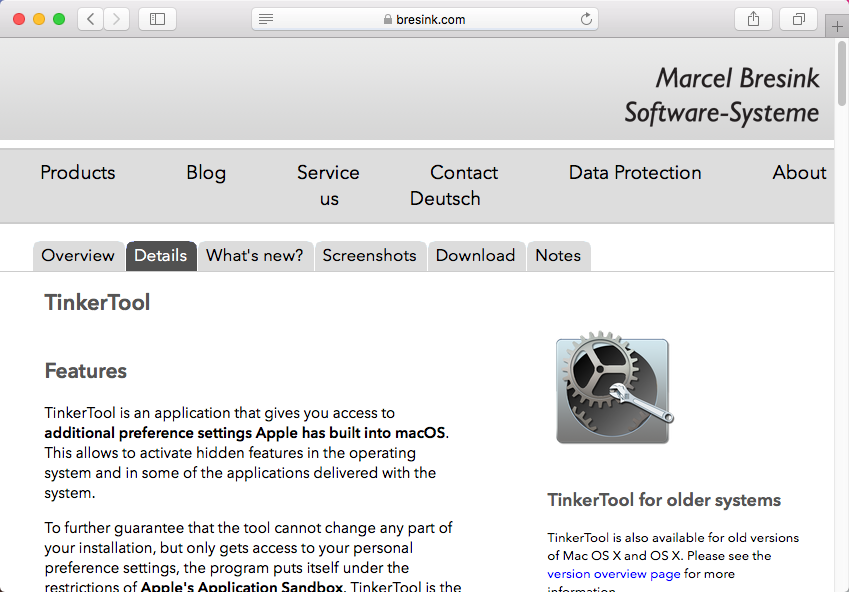Image resolution: width=849 pixels, height=592 pixels.
Task: Click the bresink.com address field
Action: coord(425,19)
